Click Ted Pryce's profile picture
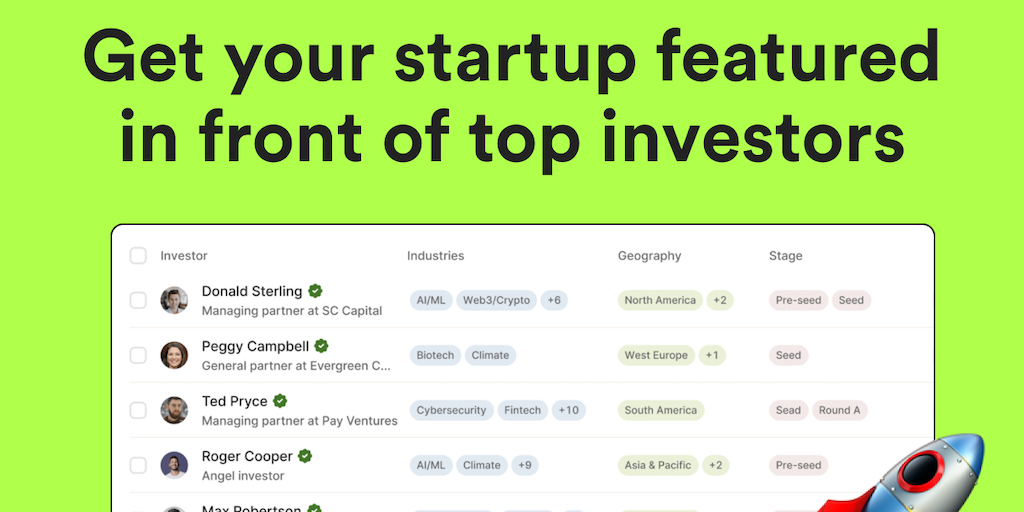 pyautogui.click(x=174, y=410)
